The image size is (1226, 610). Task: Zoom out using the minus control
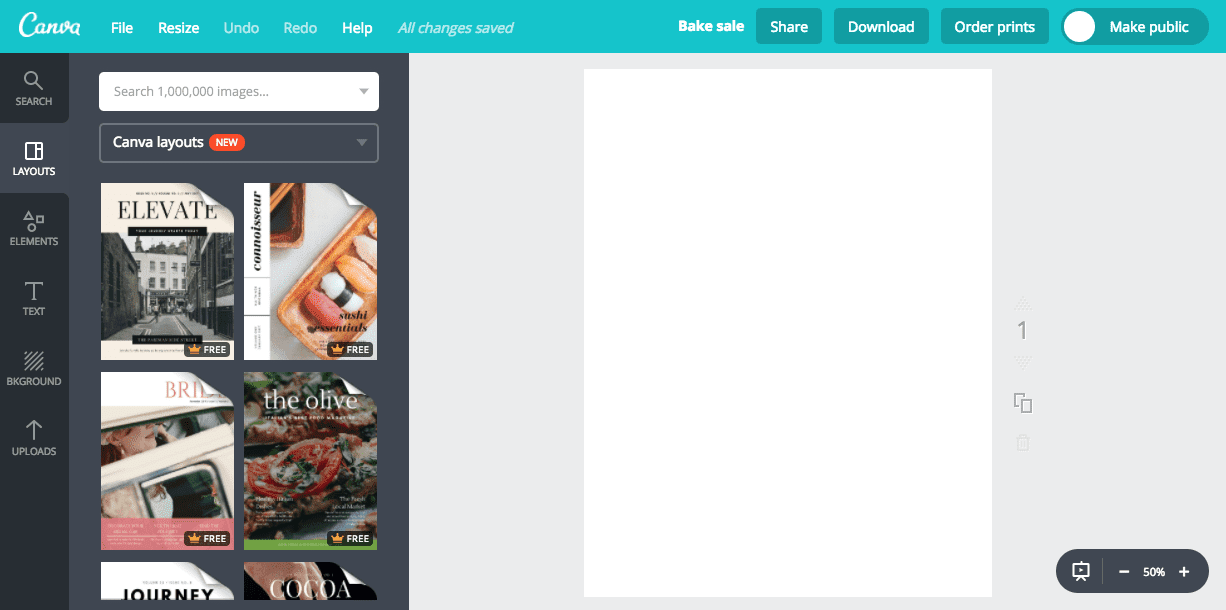(1122, 571)
